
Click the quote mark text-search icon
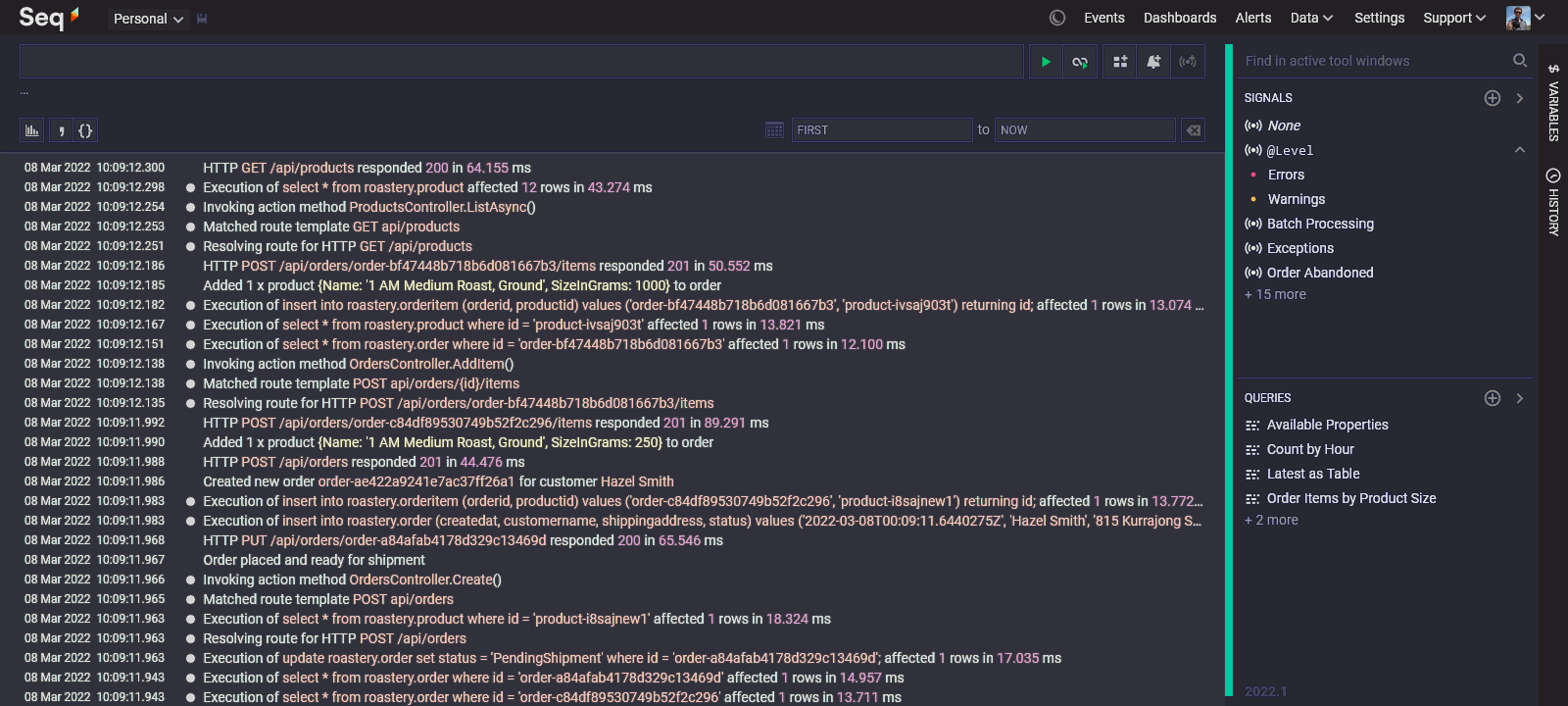pos(61,130)
